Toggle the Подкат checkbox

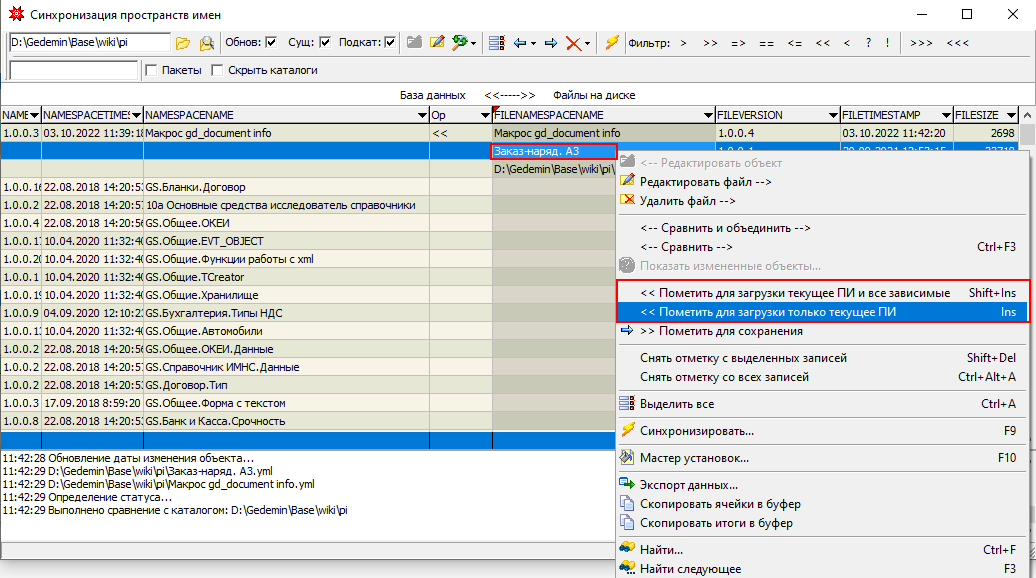click(x=390, y=43)
